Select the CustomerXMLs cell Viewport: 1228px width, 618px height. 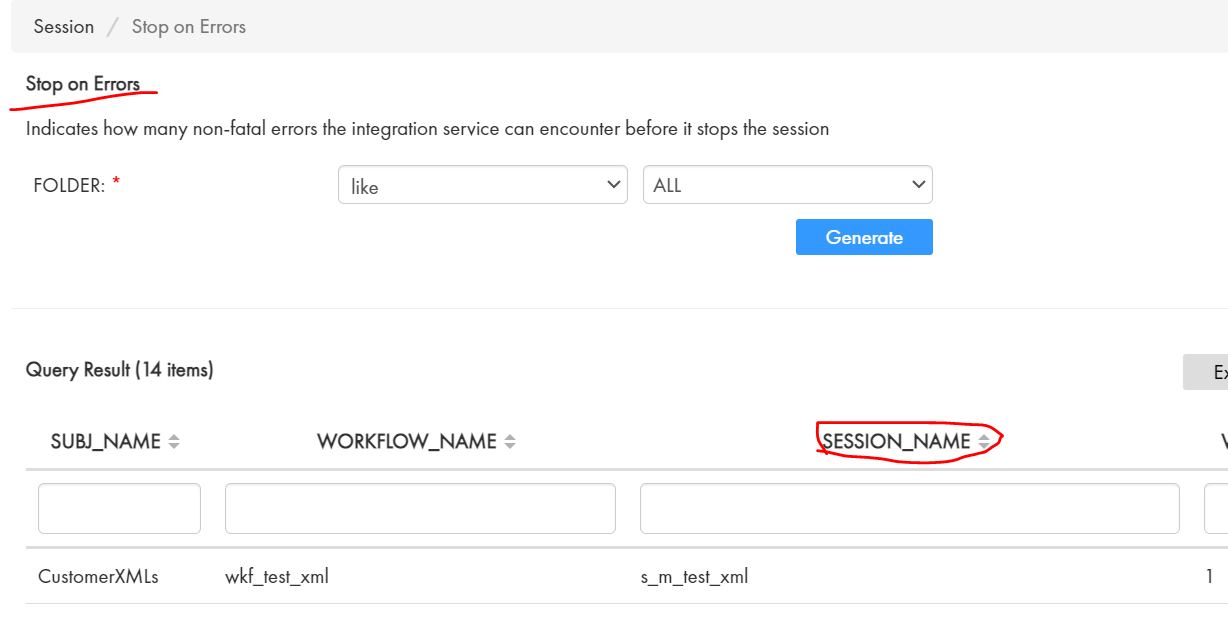click(x=98, y=577)
